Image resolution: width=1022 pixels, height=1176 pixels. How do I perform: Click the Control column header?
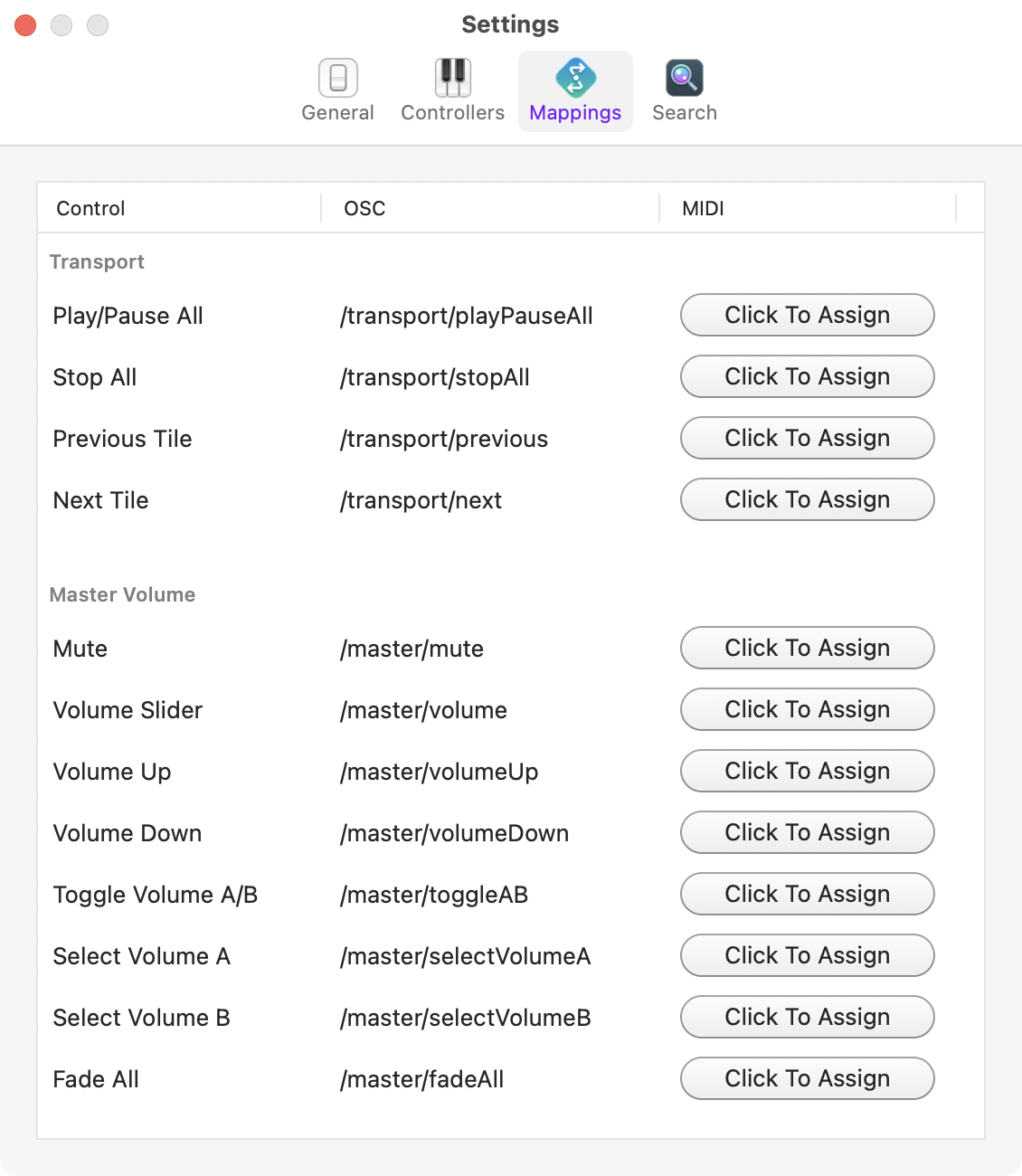click(x=180, y=208)
